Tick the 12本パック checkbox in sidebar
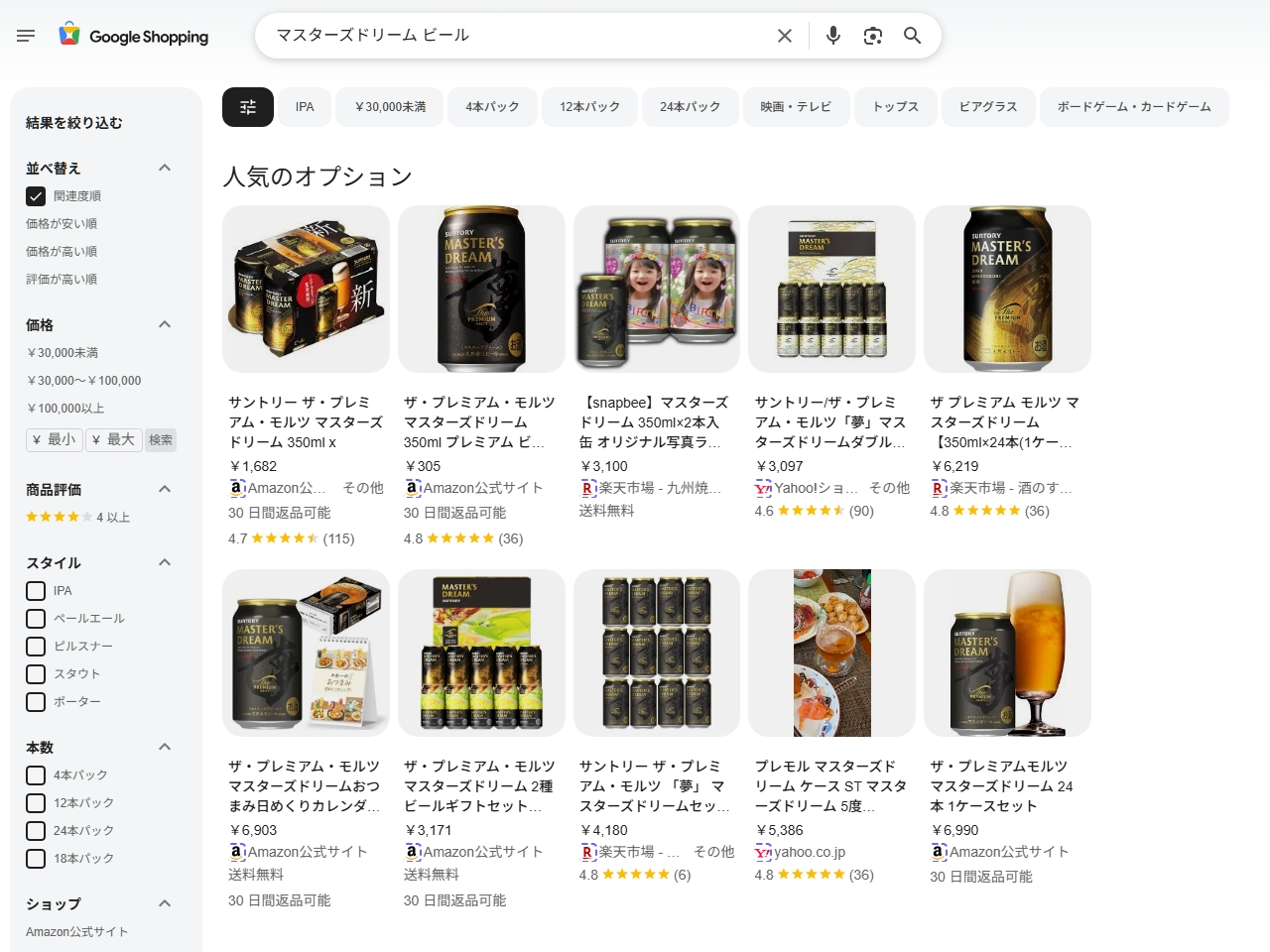 point(36,803)
